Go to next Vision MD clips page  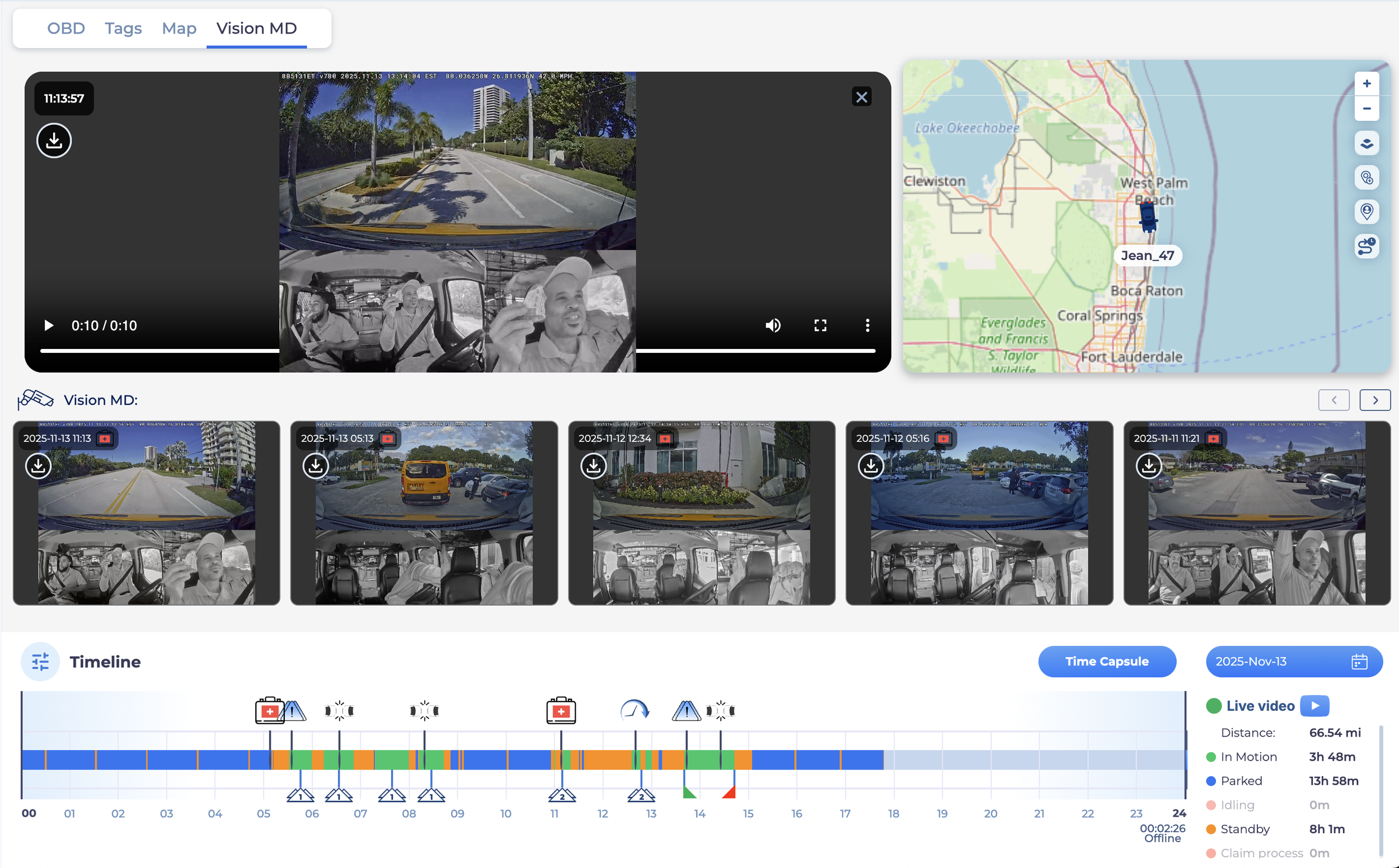pos(1374,400)
